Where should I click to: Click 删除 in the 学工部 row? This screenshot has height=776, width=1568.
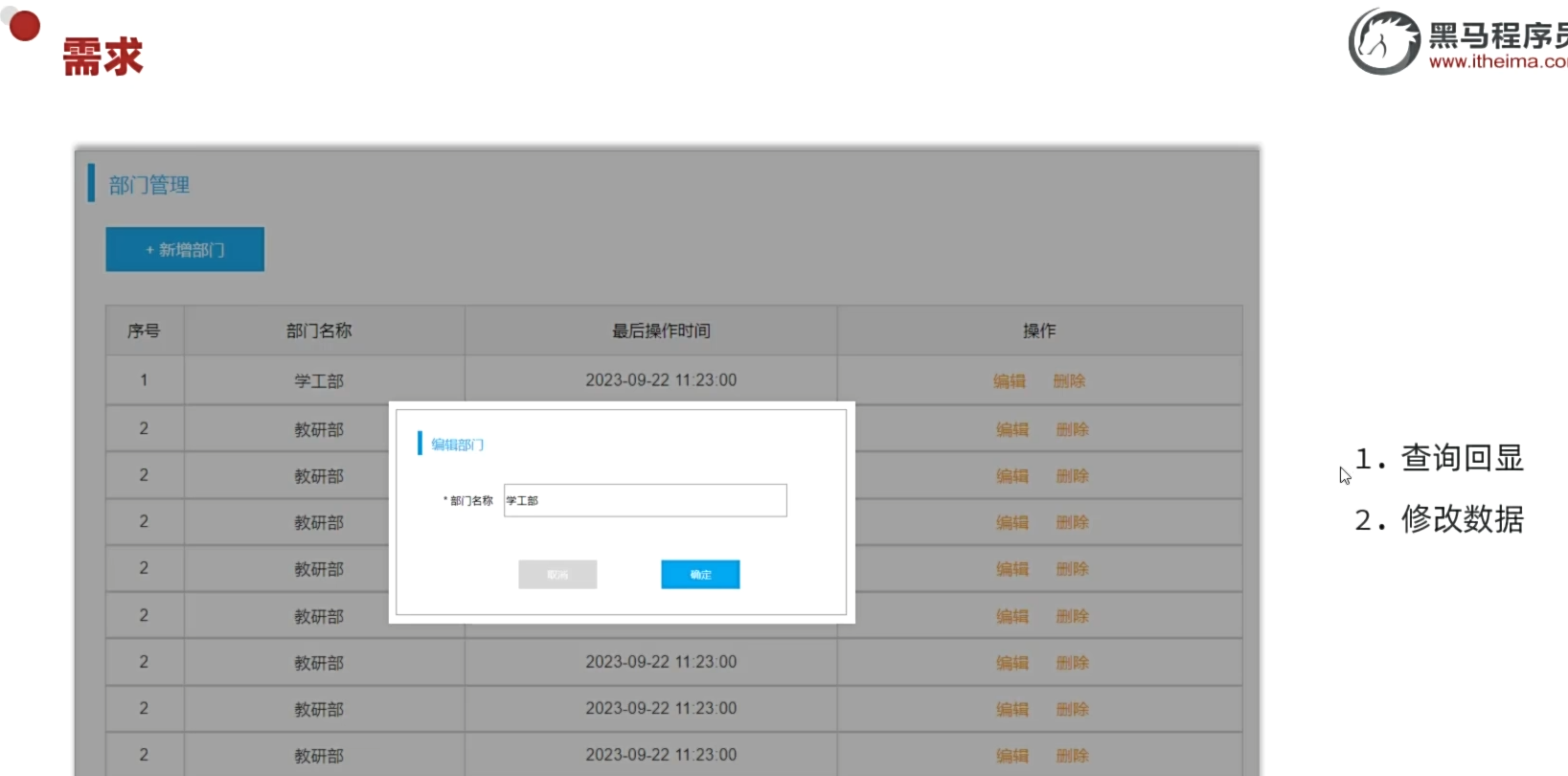click(1069, 381)
